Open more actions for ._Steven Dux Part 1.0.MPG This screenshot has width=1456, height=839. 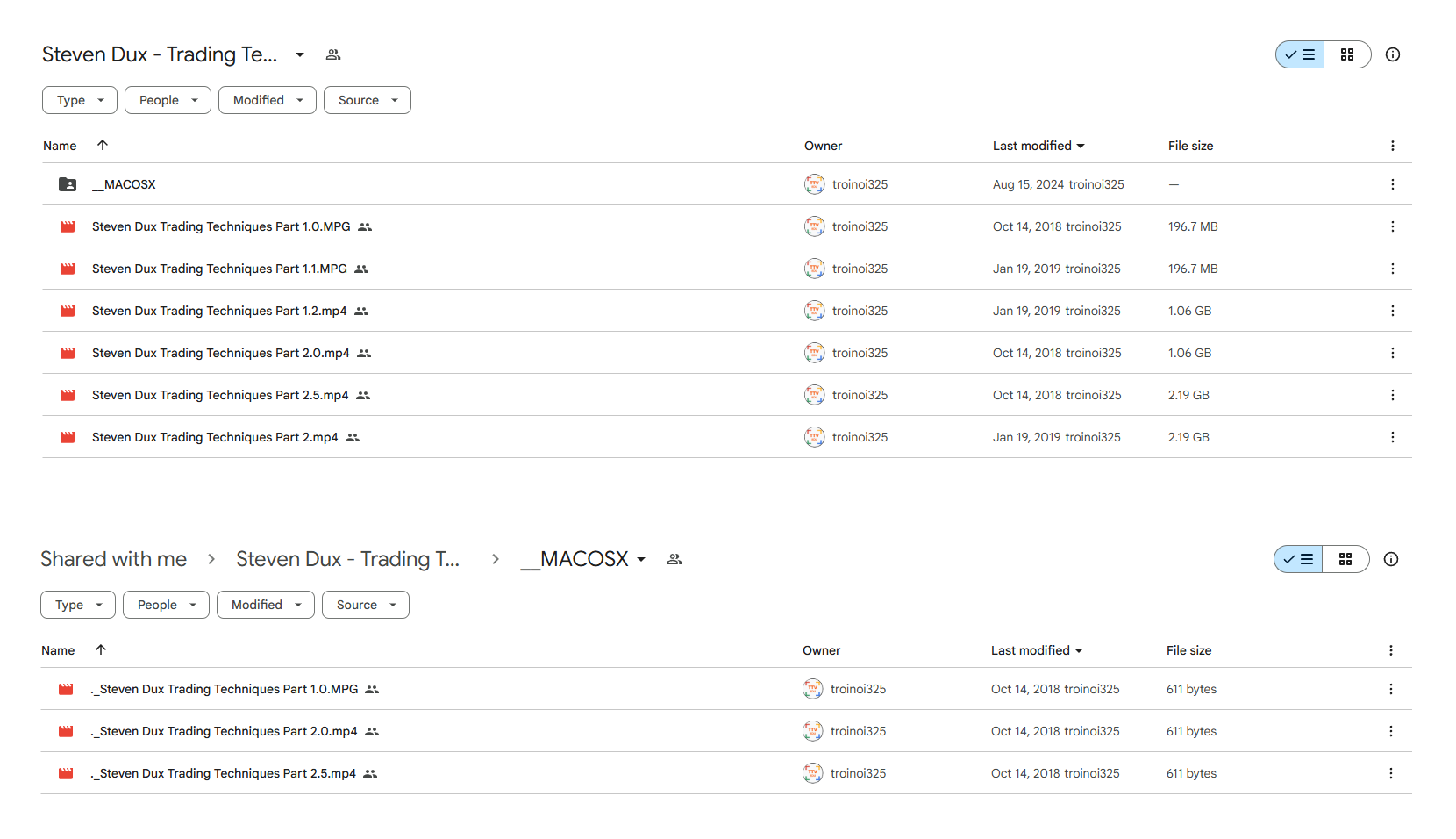tap(1390, 689)
